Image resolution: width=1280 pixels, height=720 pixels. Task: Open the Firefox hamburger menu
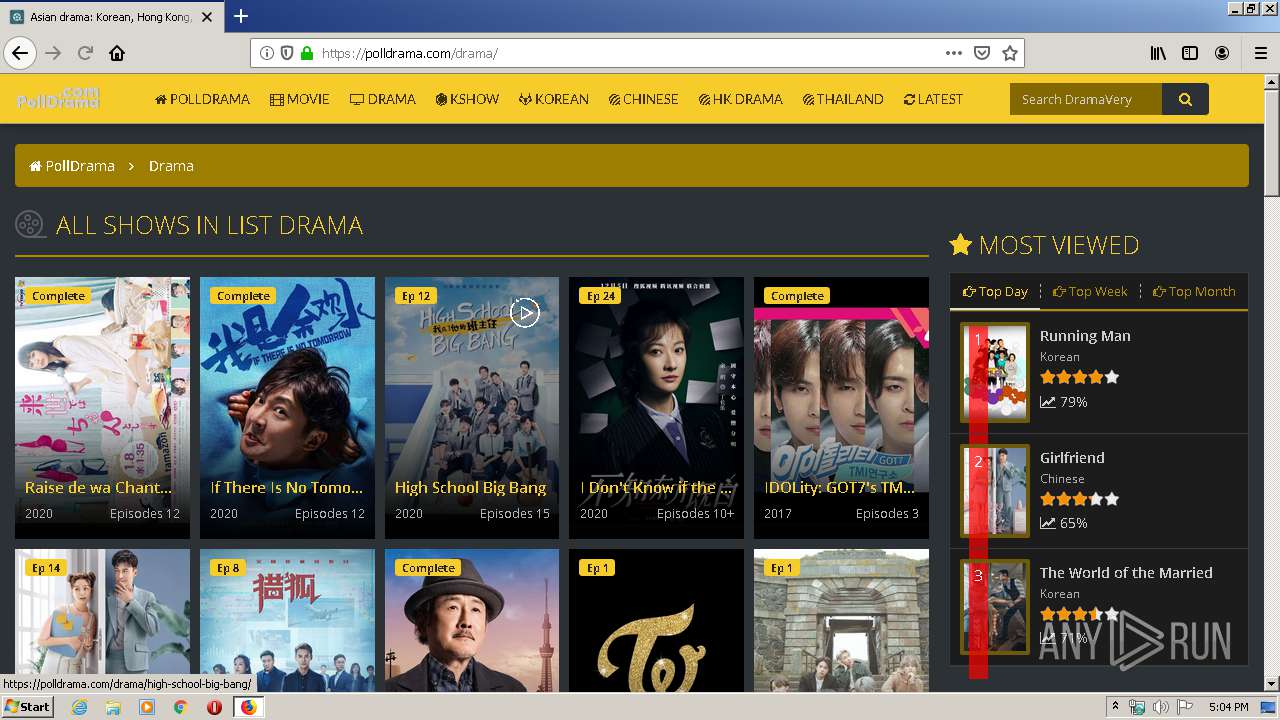(1260, 53)
